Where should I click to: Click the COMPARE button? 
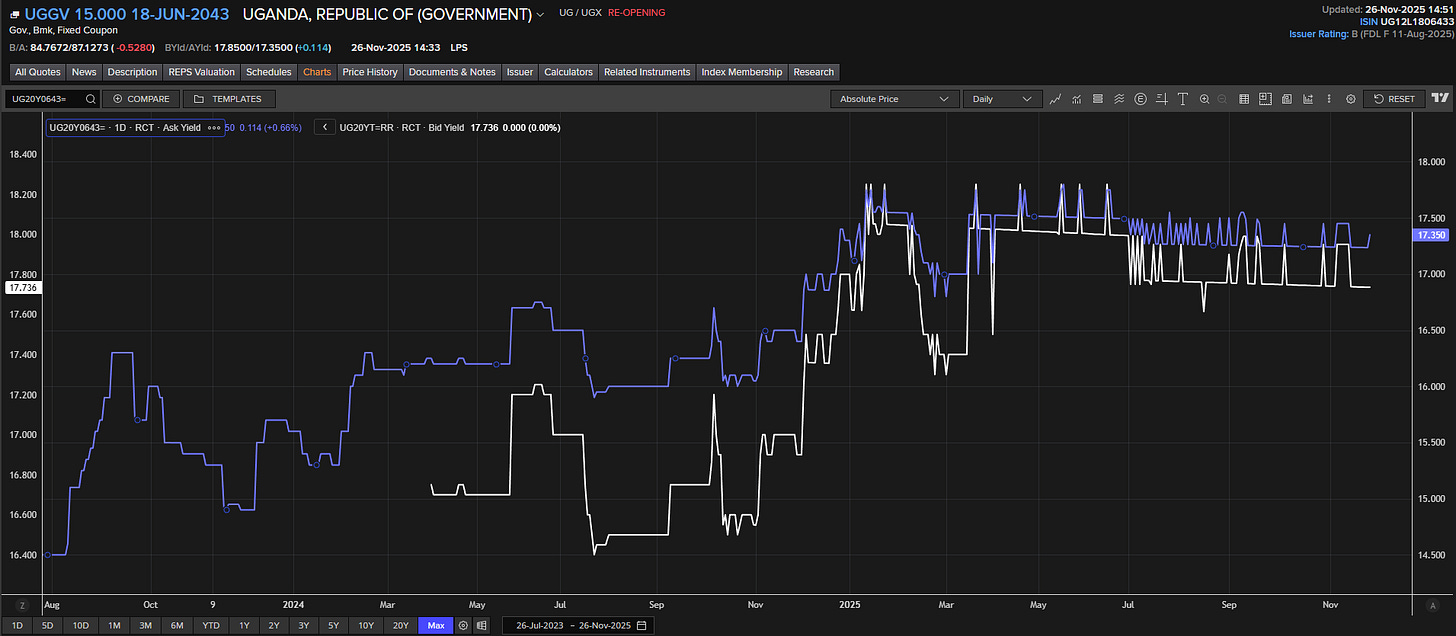click(142, 99)
